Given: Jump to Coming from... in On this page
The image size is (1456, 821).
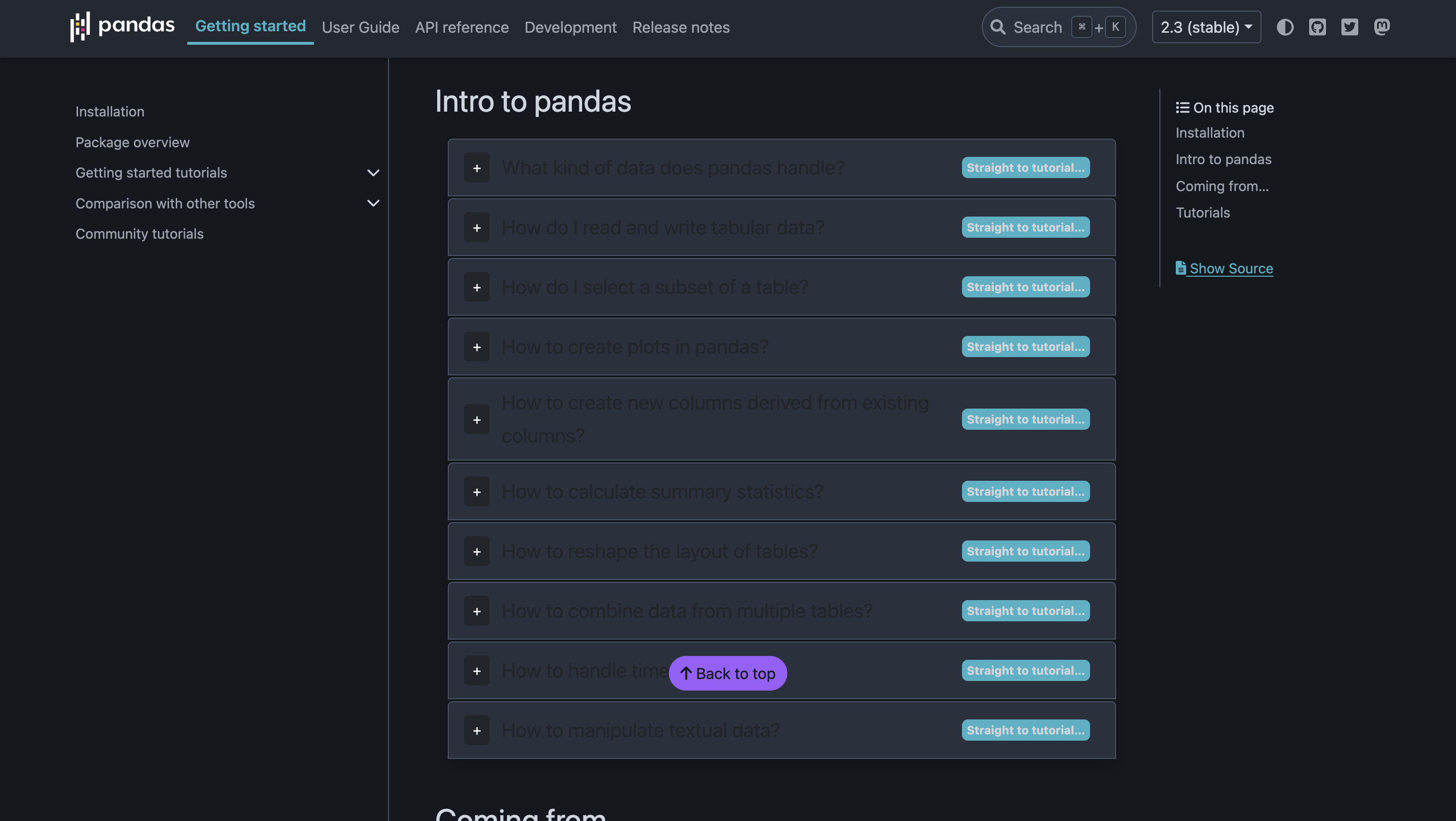Looking at the screenshot, I should 1222,186.
